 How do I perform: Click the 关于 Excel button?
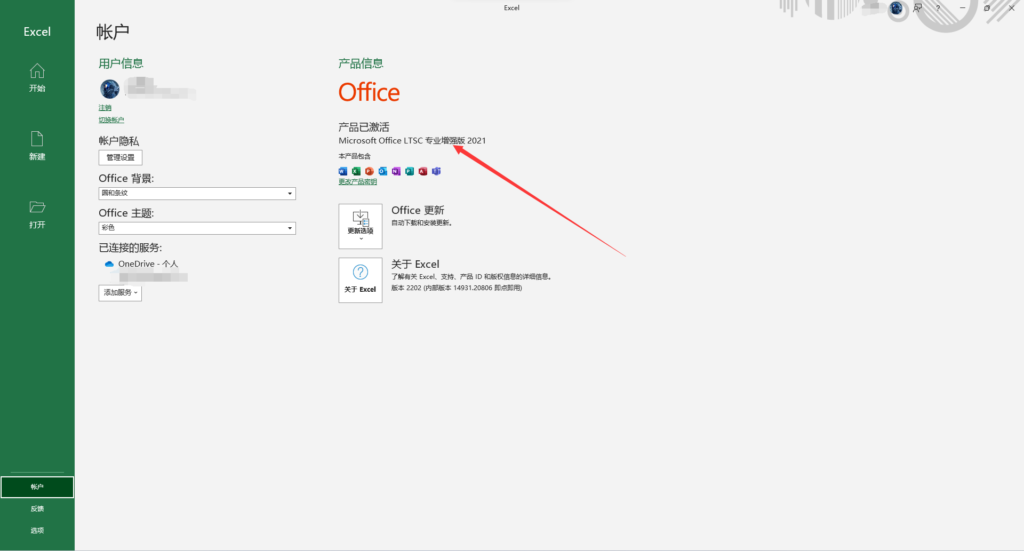click(x=360, y=280)
